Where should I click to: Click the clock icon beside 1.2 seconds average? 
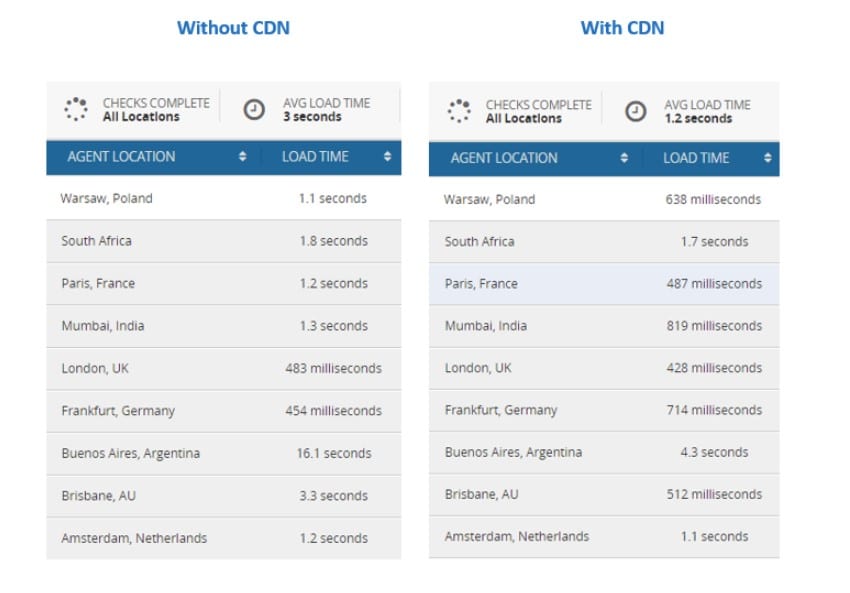635,111
